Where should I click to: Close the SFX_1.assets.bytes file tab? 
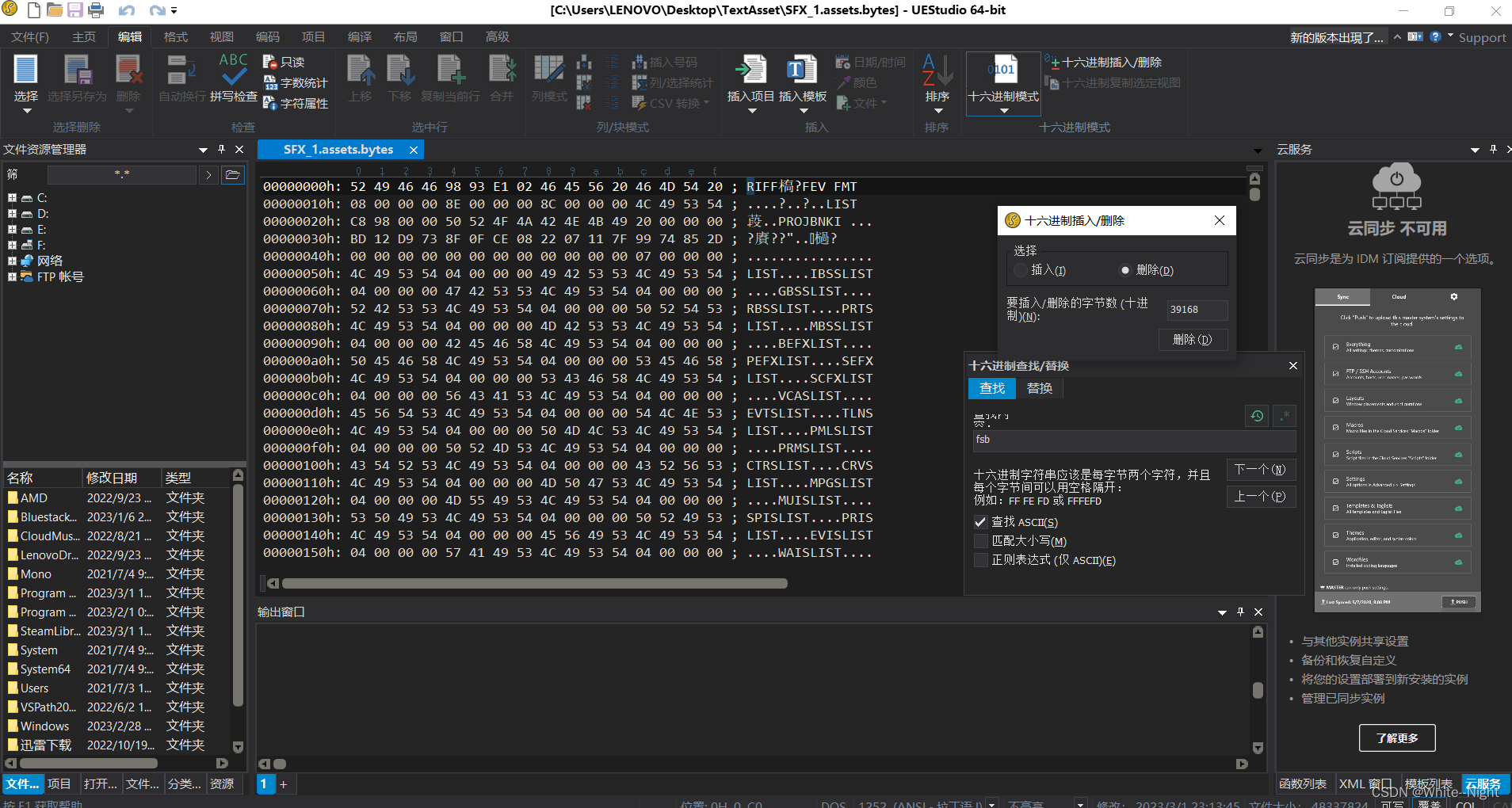pyautogui.click(x=413, y=150)
